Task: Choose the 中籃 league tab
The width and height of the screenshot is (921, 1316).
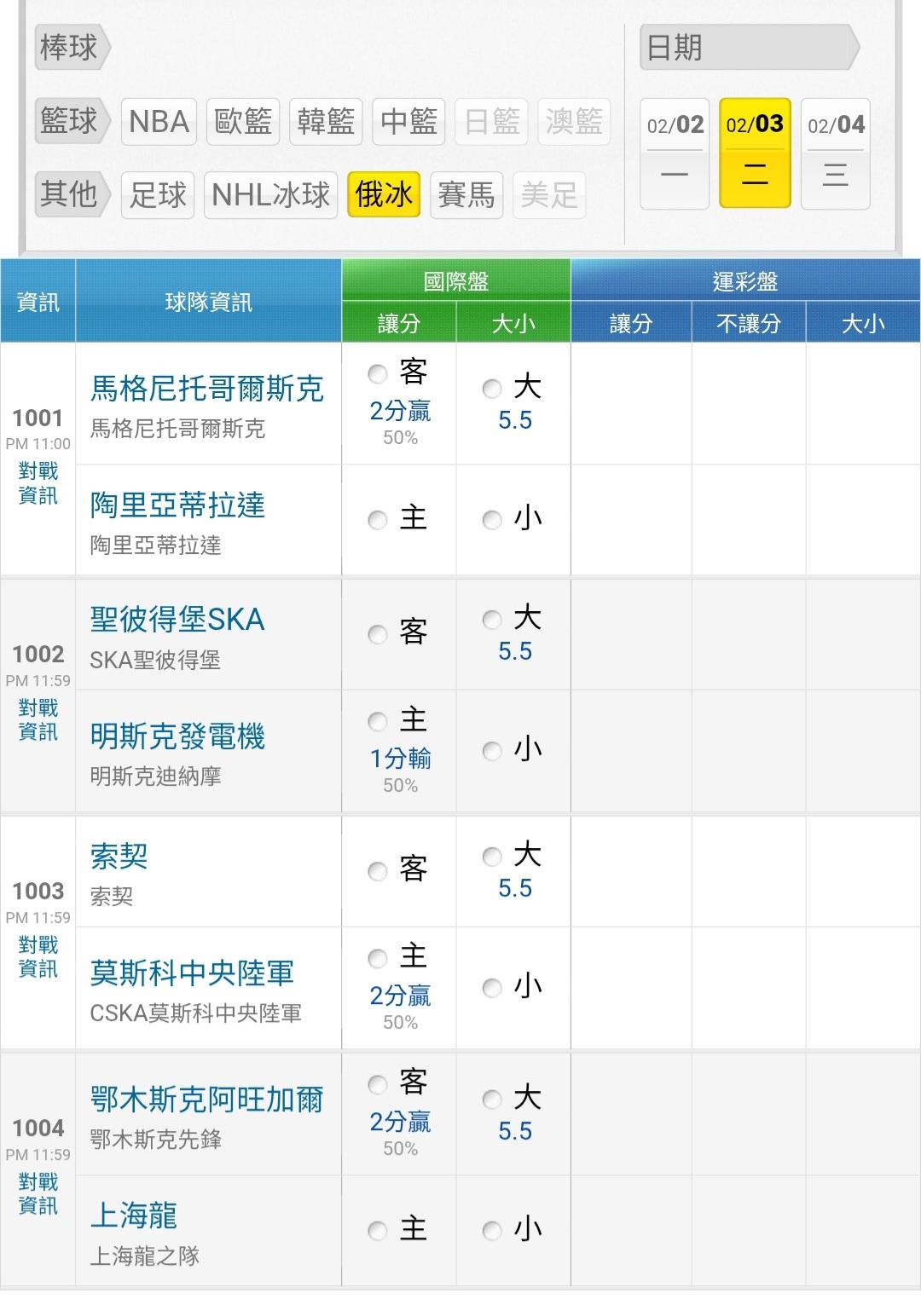Action: (409, 121)
